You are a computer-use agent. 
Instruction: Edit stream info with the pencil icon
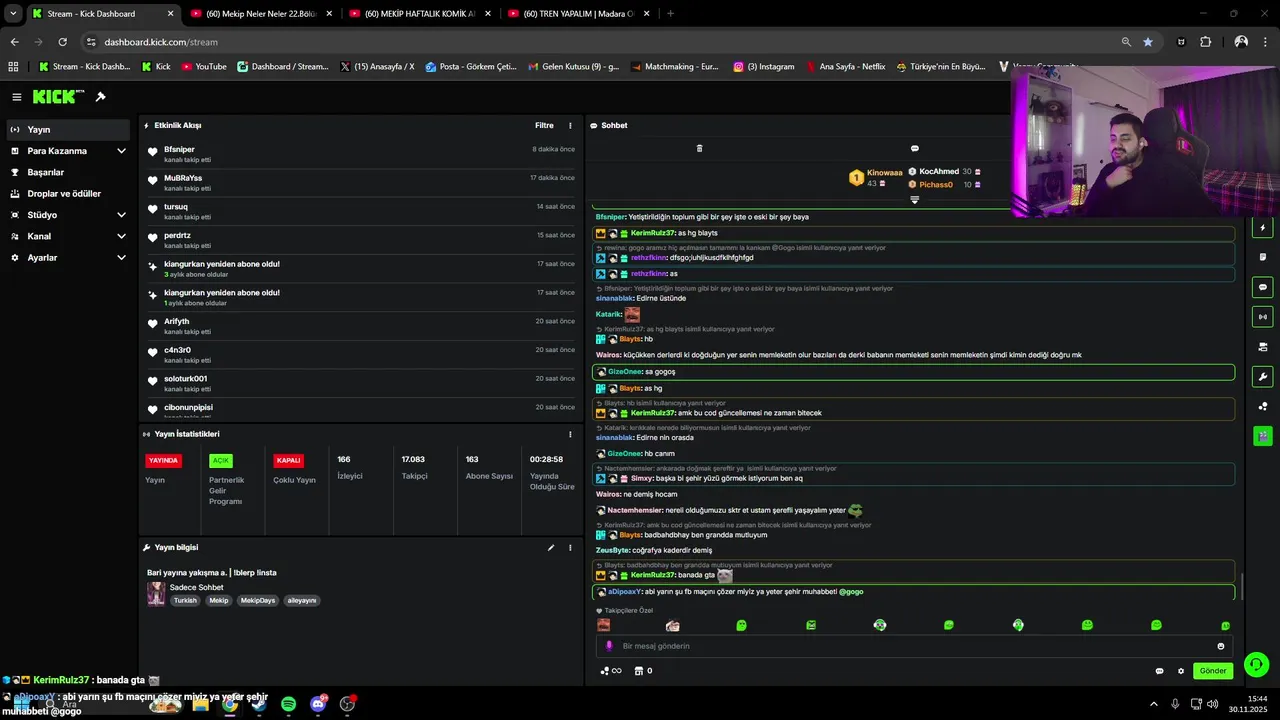(551, 548)
